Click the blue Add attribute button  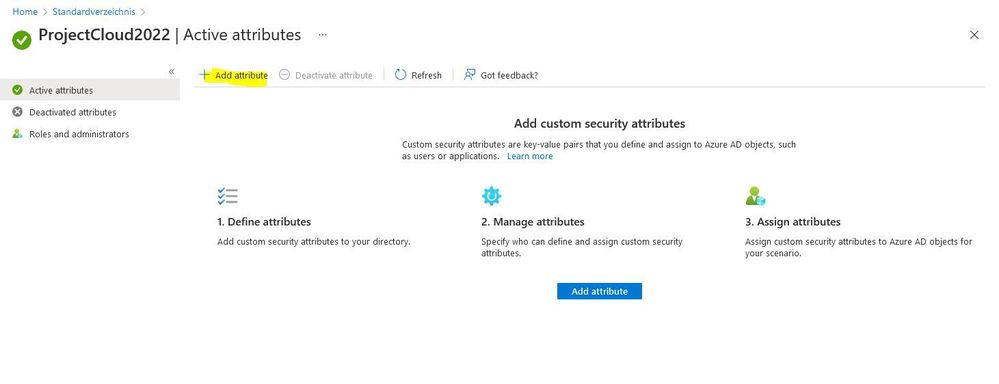599,291
